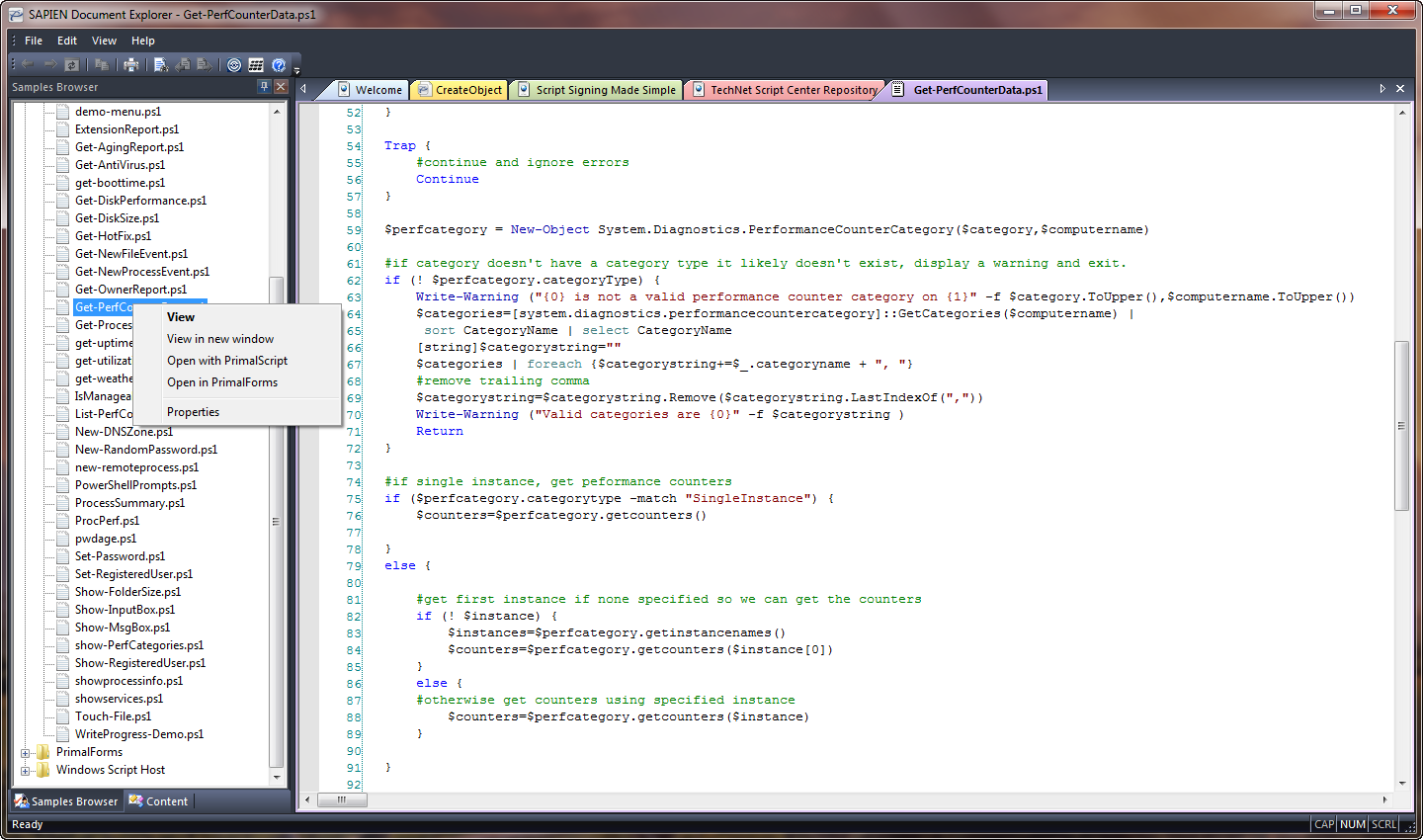Choose View in new window
Image resolution: width=1423 pixels, height=840 pixels.
pos(237,339)
